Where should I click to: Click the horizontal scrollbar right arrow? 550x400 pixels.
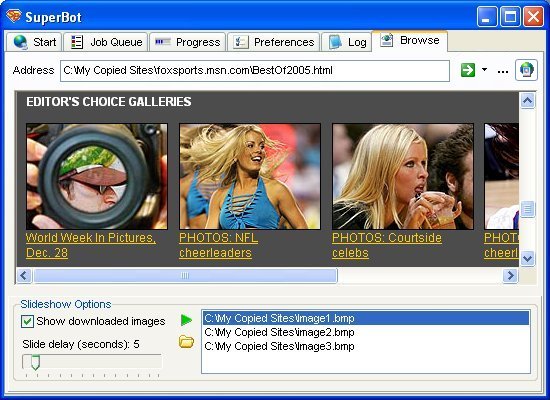point(510,276)
